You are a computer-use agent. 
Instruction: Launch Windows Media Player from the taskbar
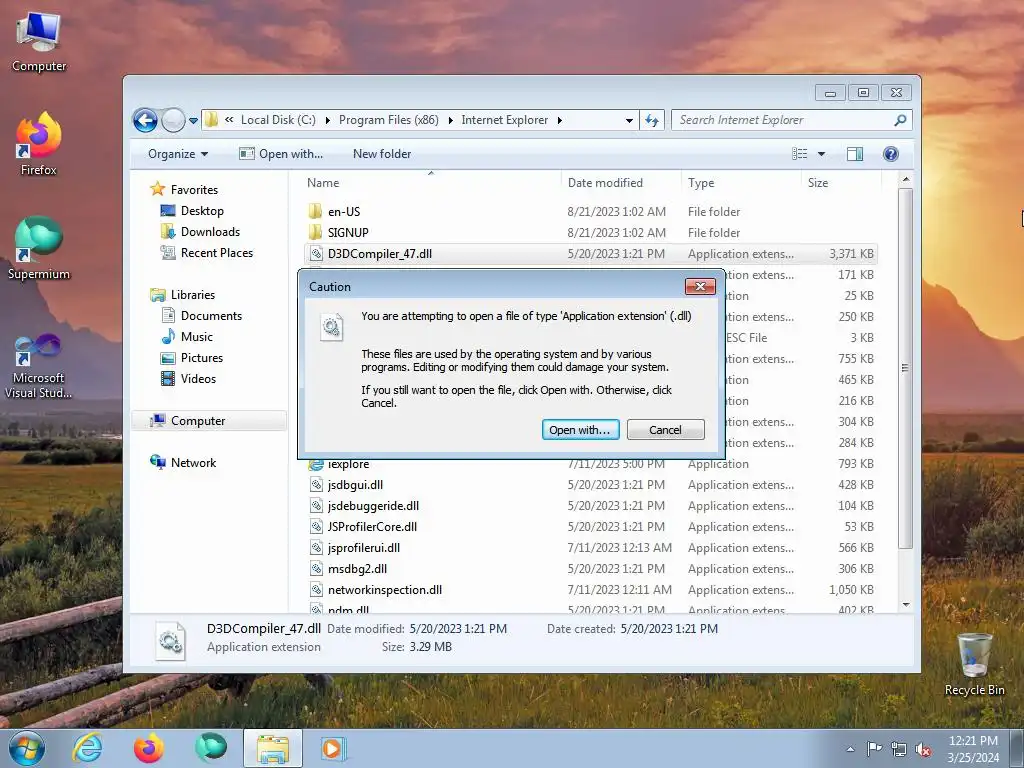click(x=333, y=748)
